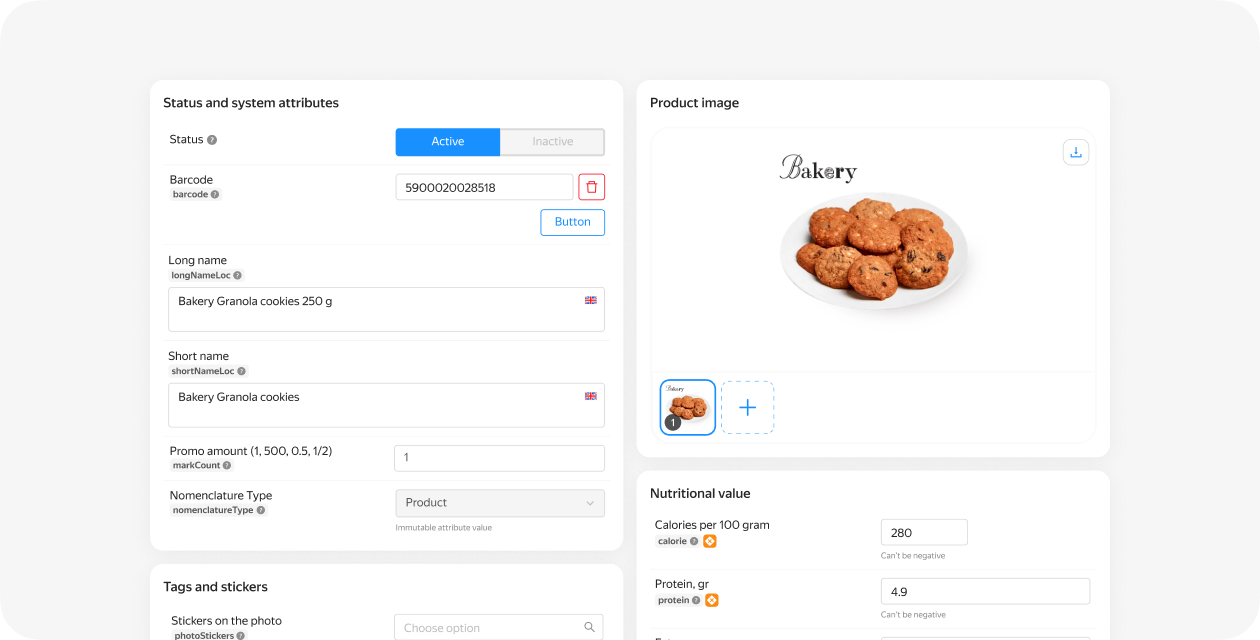Click the orange icon beside protein

pyautogui.click(x=712, y=600)
